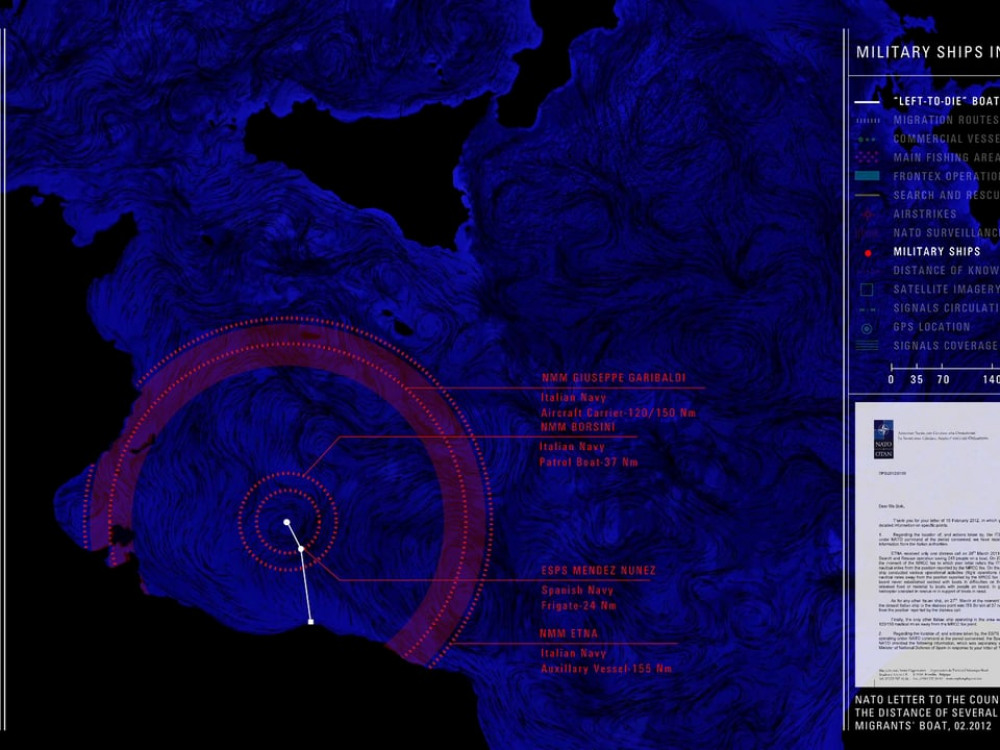
Task: Click the boat track's northern white point
Action: pyautogui.click(x=286, y=522)
